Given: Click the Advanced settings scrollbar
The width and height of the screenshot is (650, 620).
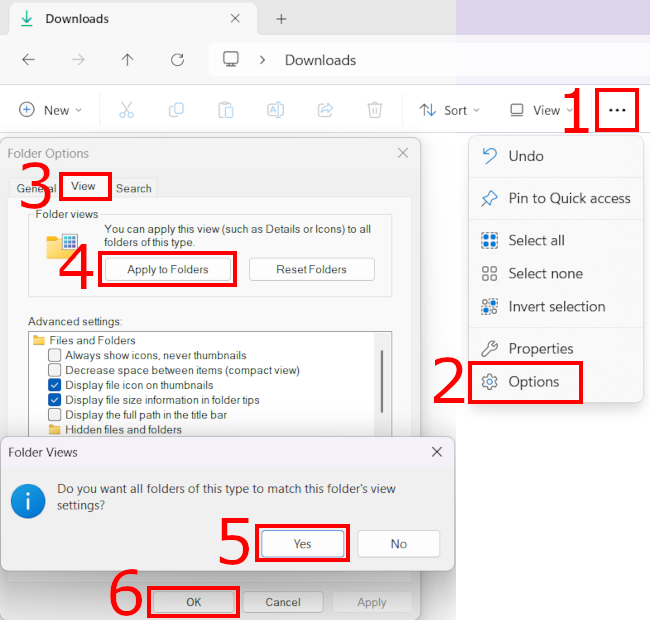Looking at the screenshot, I should [382, 381].
